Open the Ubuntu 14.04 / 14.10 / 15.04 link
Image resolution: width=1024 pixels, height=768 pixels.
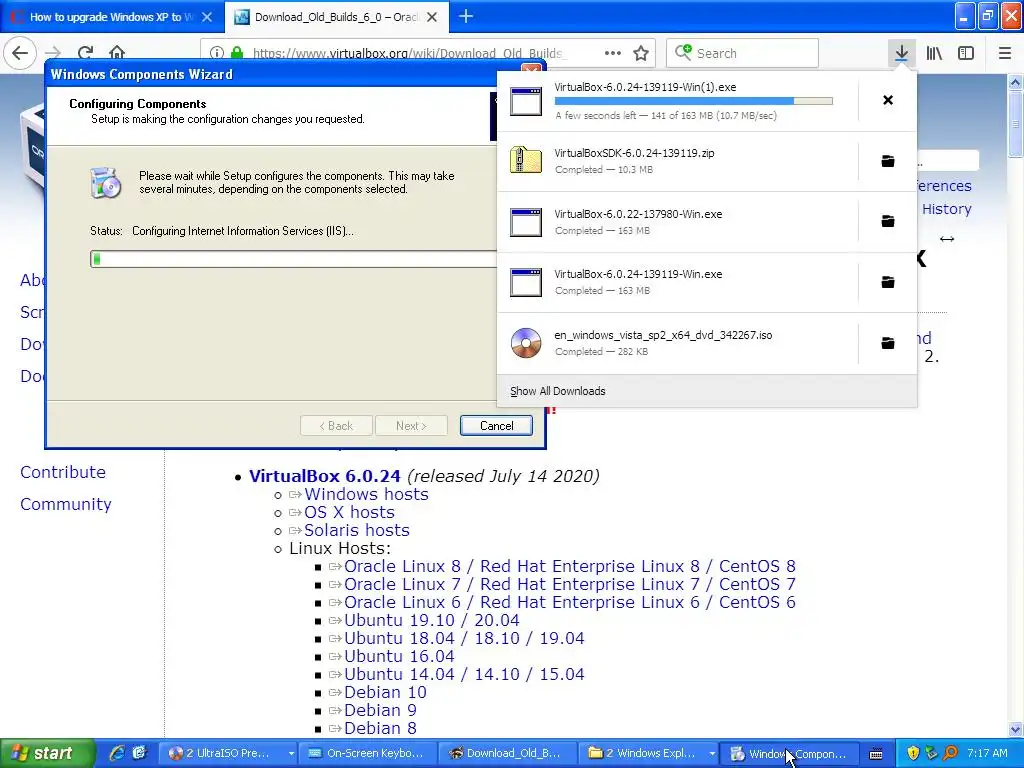point(464,674)
